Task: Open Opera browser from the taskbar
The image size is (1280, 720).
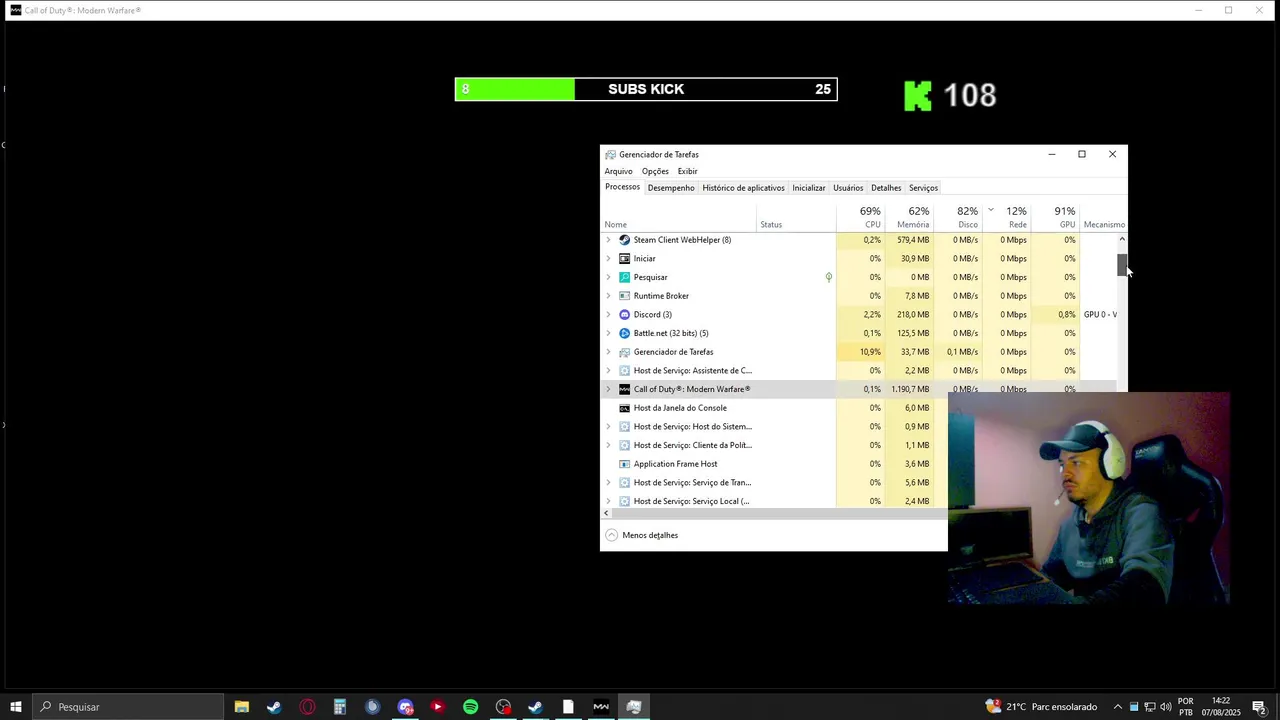Action: tap(307, 707)
